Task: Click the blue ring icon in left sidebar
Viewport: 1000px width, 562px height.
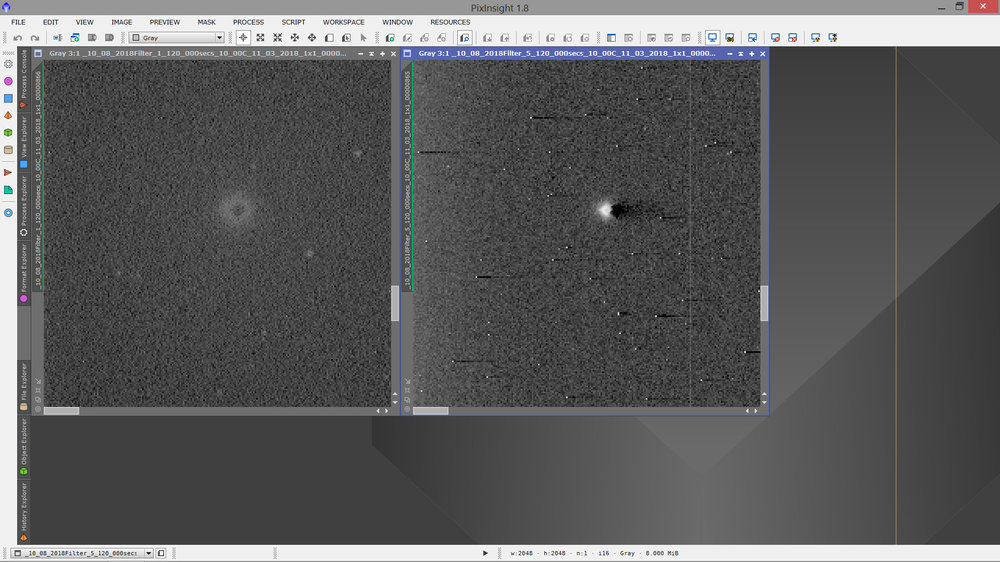Action: [8, 212]
